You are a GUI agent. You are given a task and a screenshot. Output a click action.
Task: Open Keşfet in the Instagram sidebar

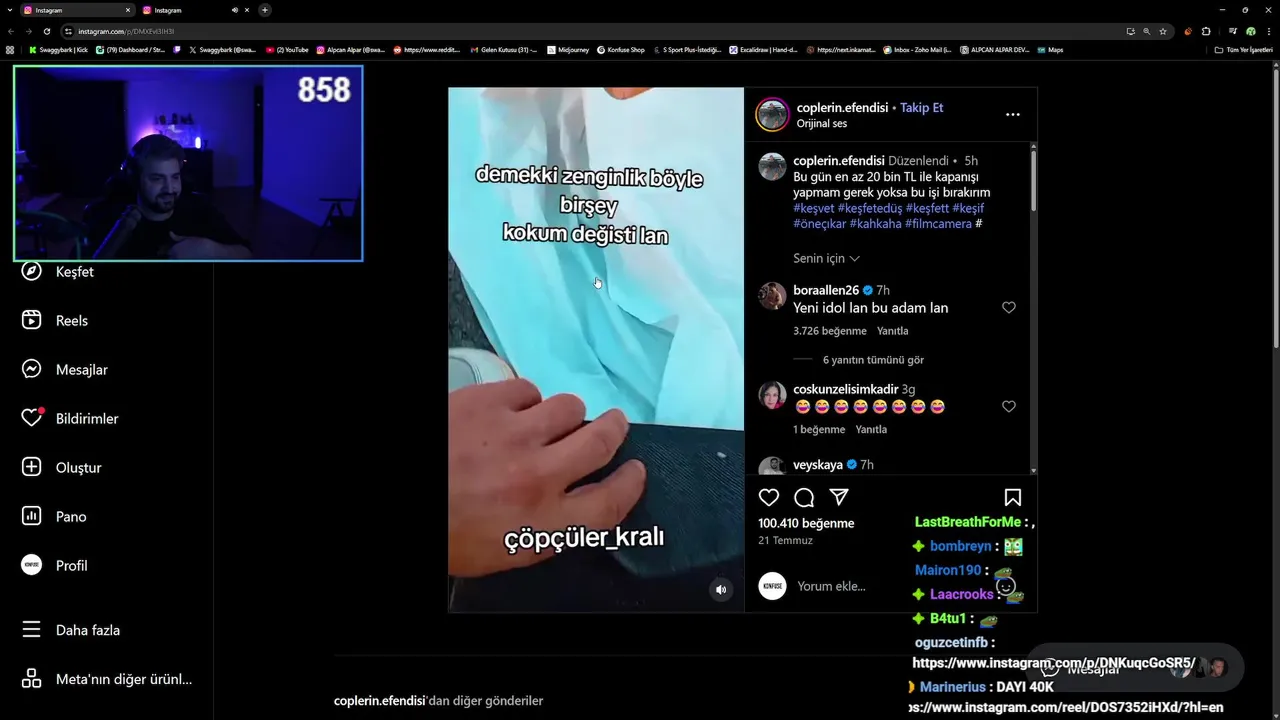click(x=57, y=271)
